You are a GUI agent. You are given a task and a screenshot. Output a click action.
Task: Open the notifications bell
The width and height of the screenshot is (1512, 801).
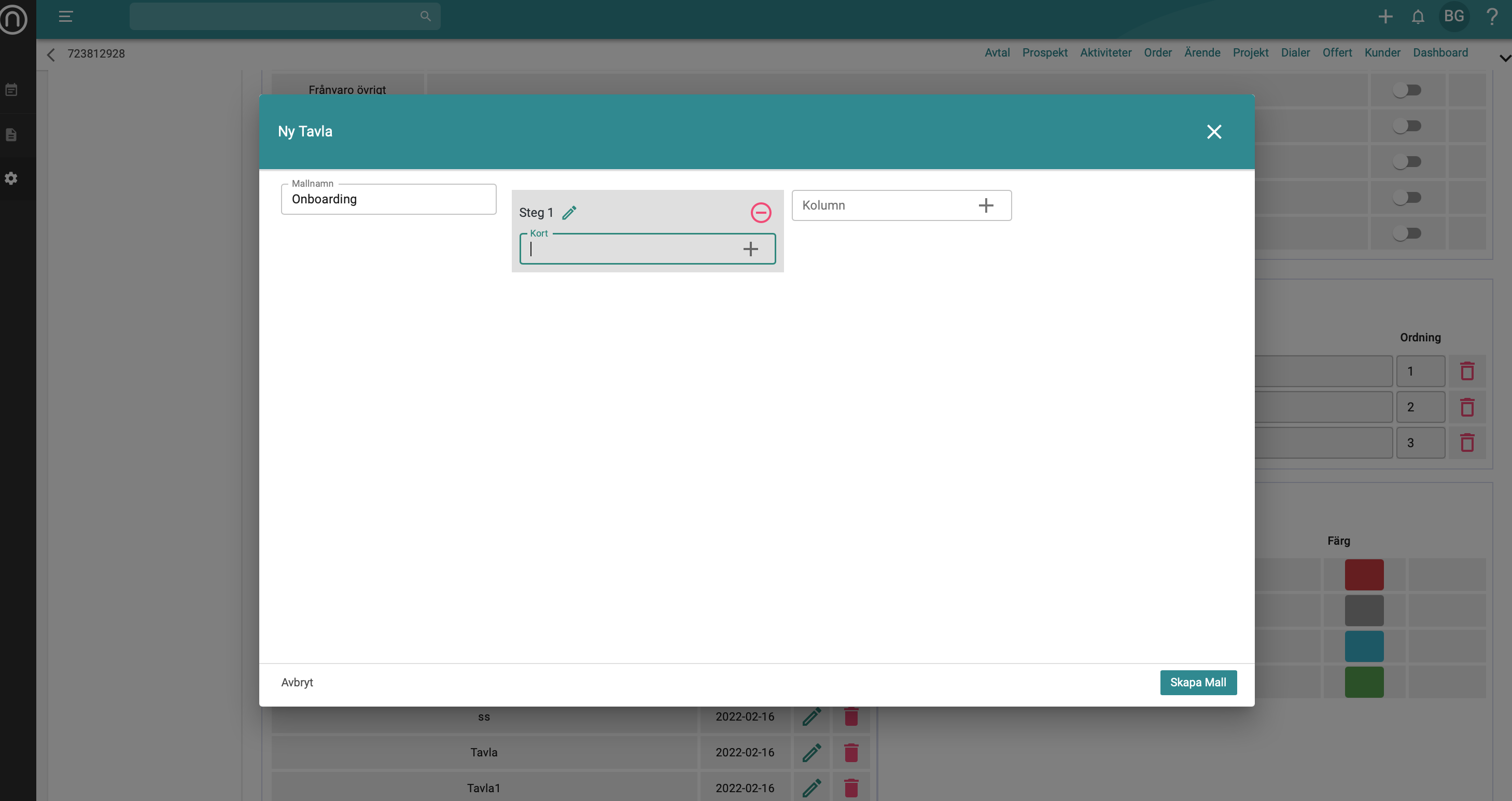coord(1418,17)
